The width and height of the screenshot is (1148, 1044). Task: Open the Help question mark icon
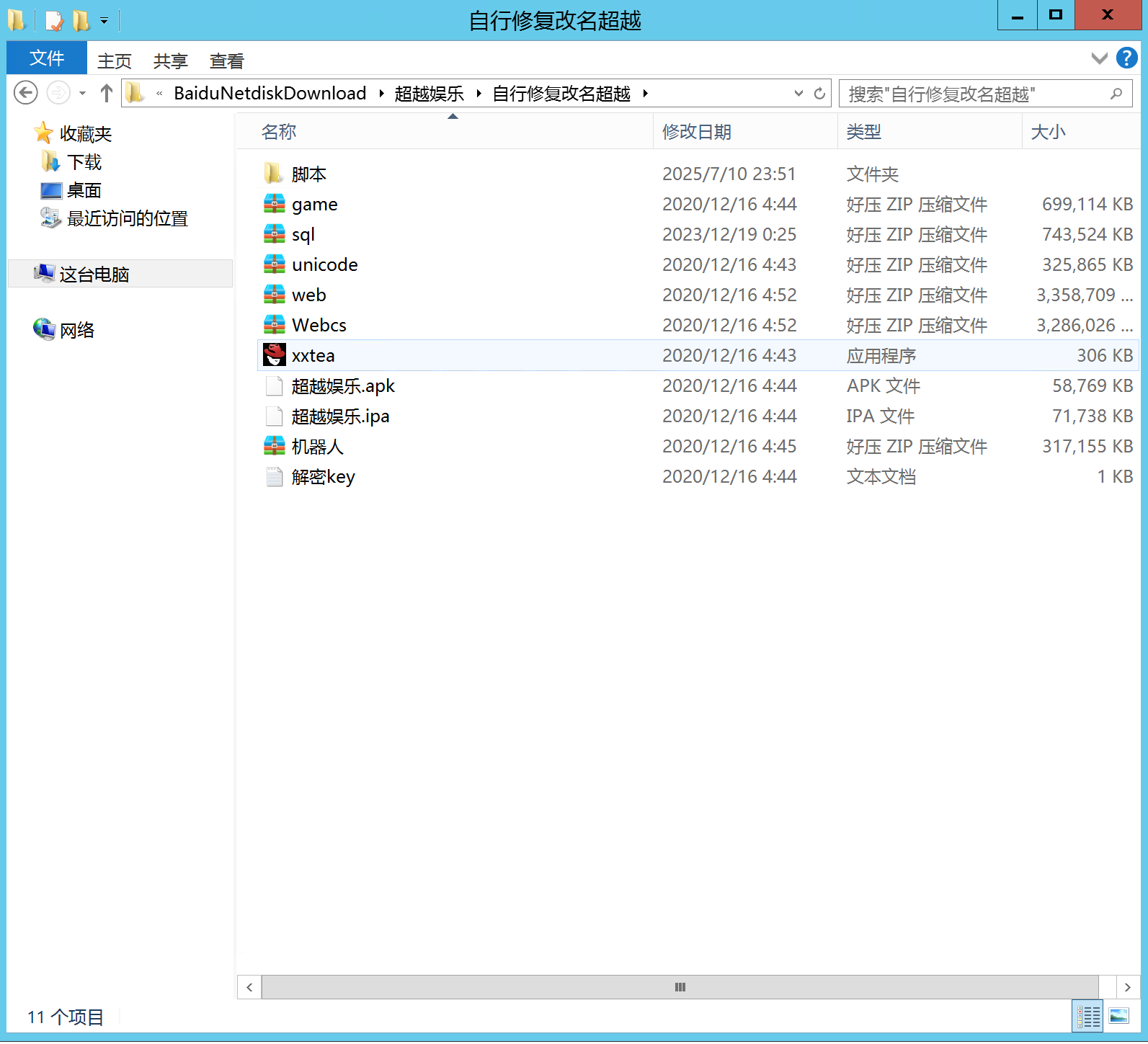pyautogui.click(x=1126, y=58)
